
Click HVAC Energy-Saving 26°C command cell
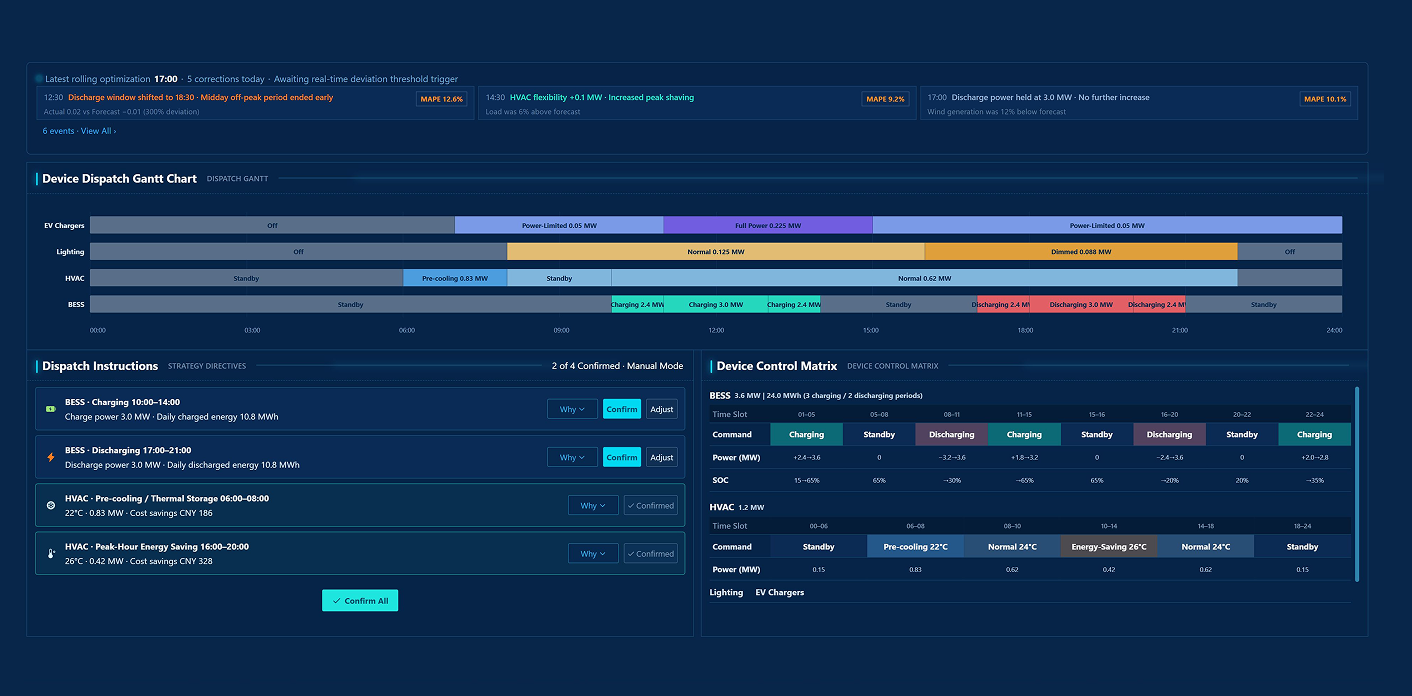click(1109, 546)
